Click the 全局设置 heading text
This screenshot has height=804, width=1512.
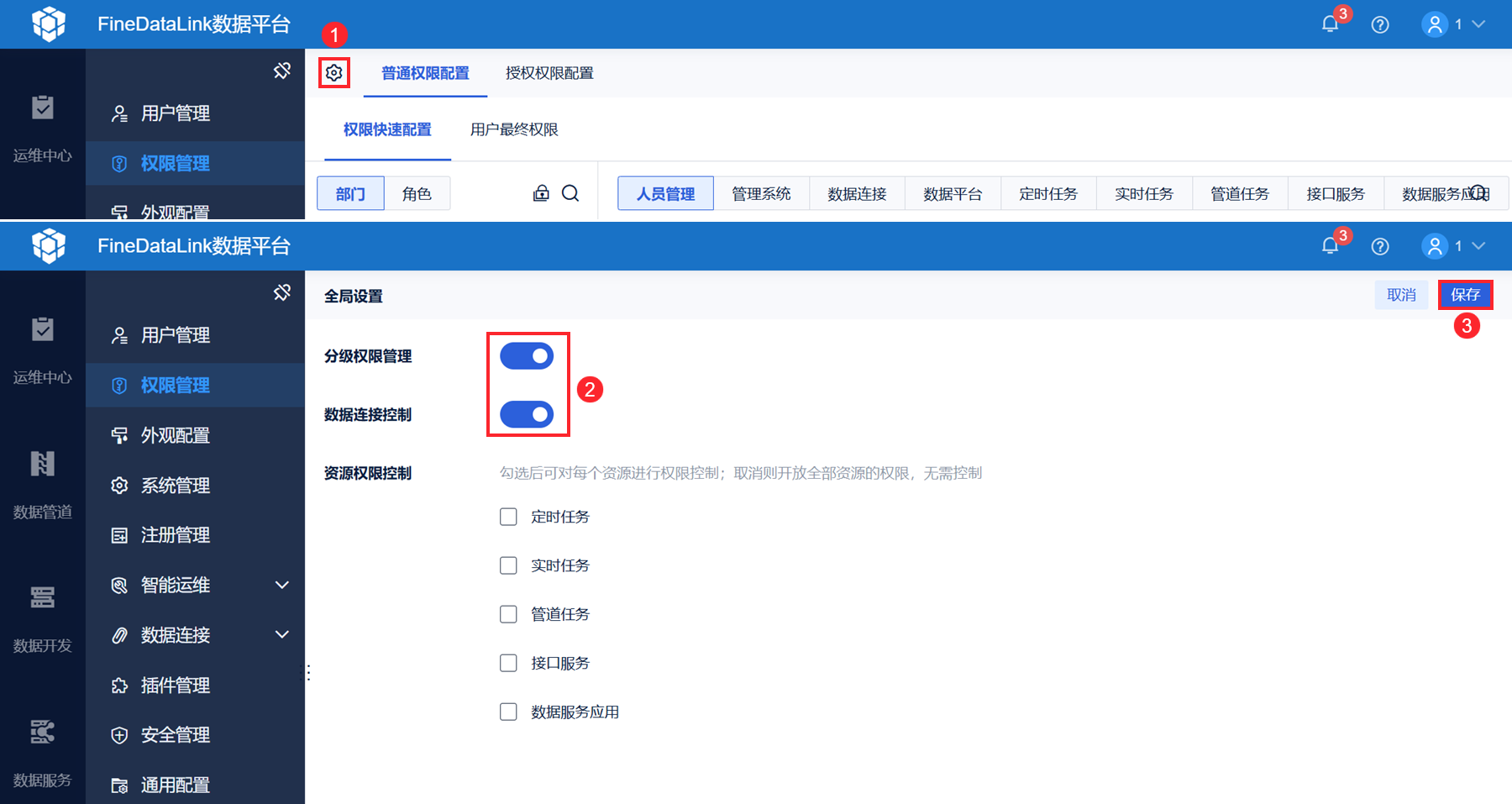(354, 296)
